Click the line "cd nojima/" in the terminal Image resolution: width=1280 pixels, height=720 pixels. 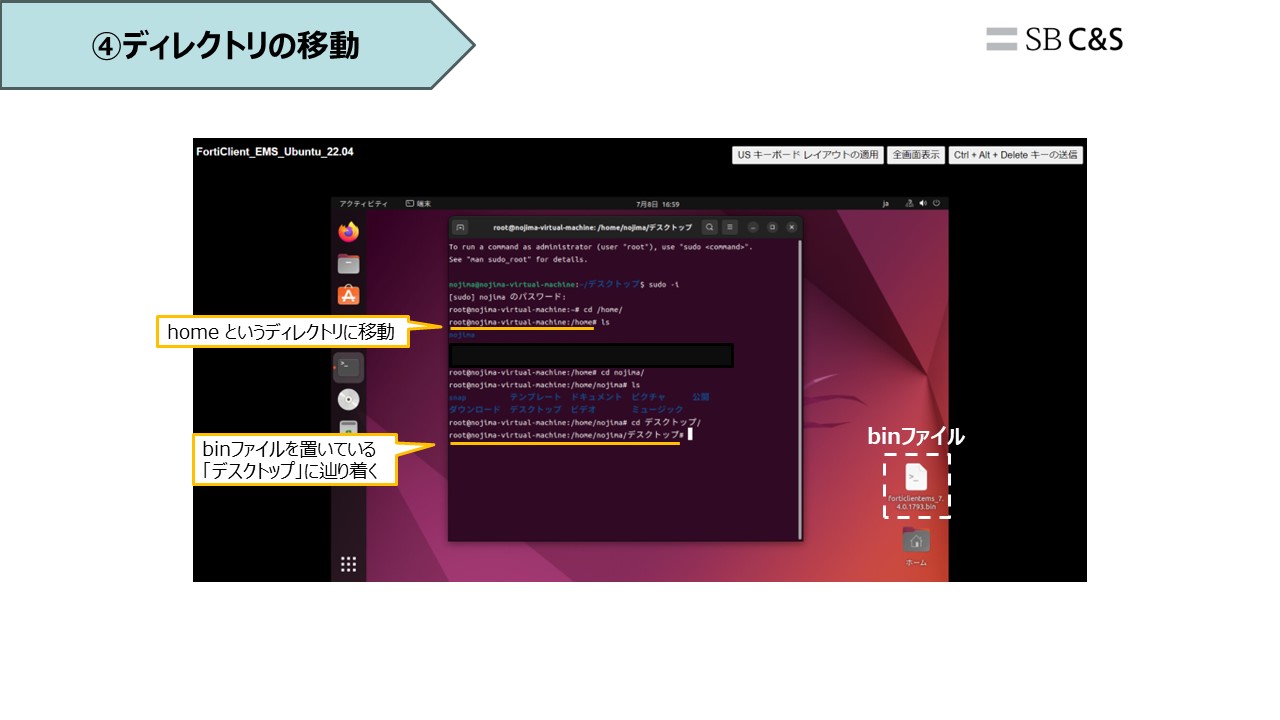pyautogui.click(x=547, y=372)
